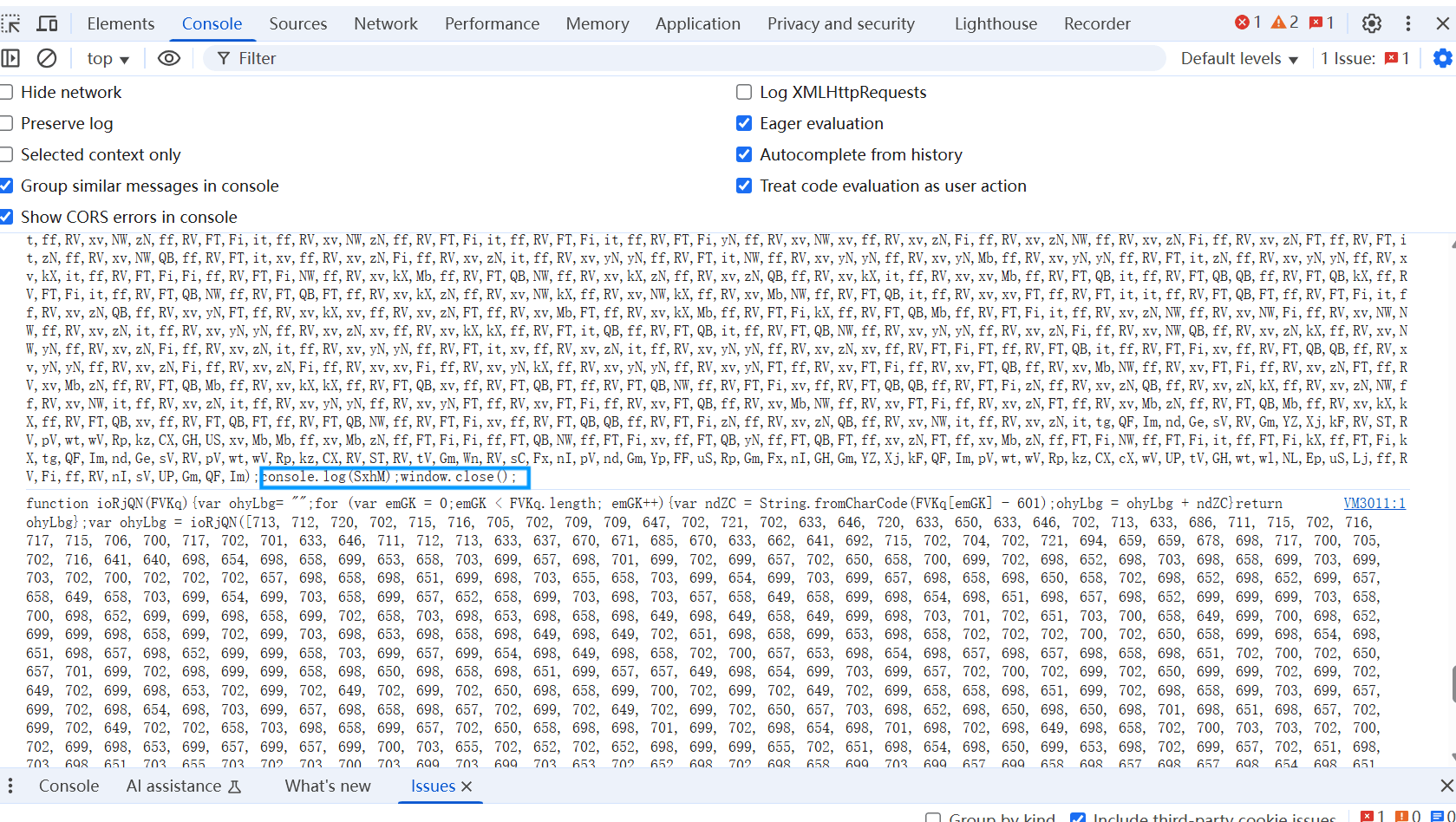
Task: Click the AI assistance flask icon
Action: coord(234,786)
